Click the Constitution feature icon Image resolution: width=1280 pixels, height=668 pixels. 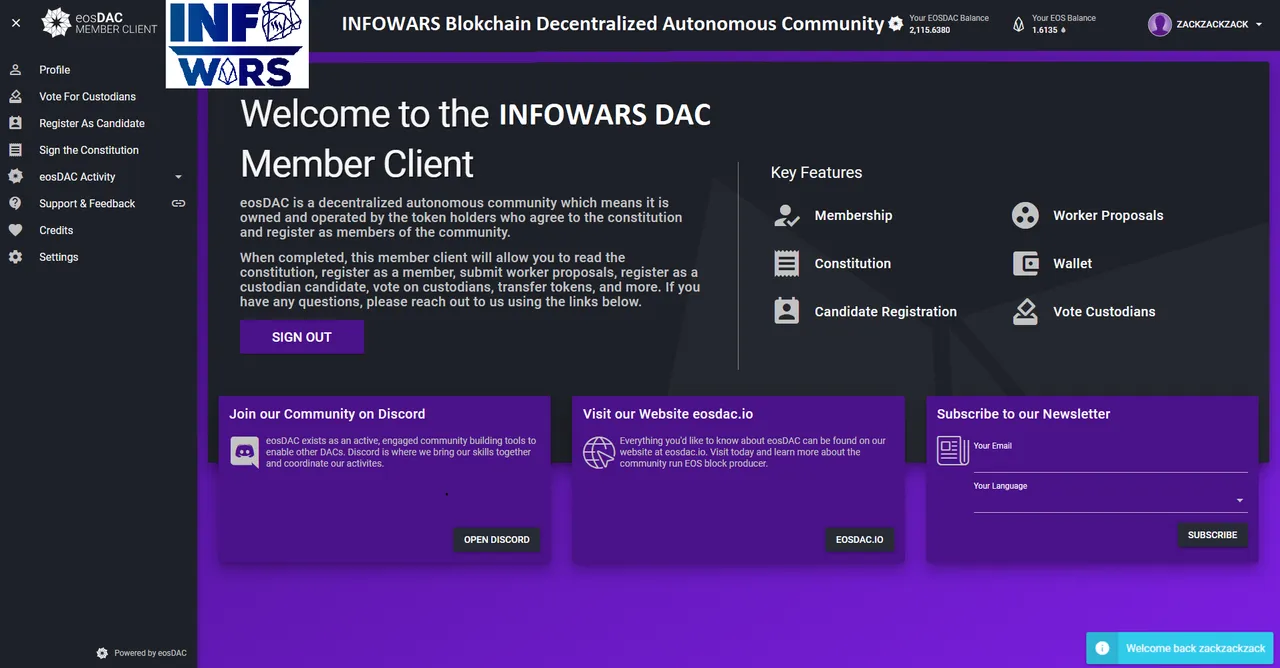787,263
